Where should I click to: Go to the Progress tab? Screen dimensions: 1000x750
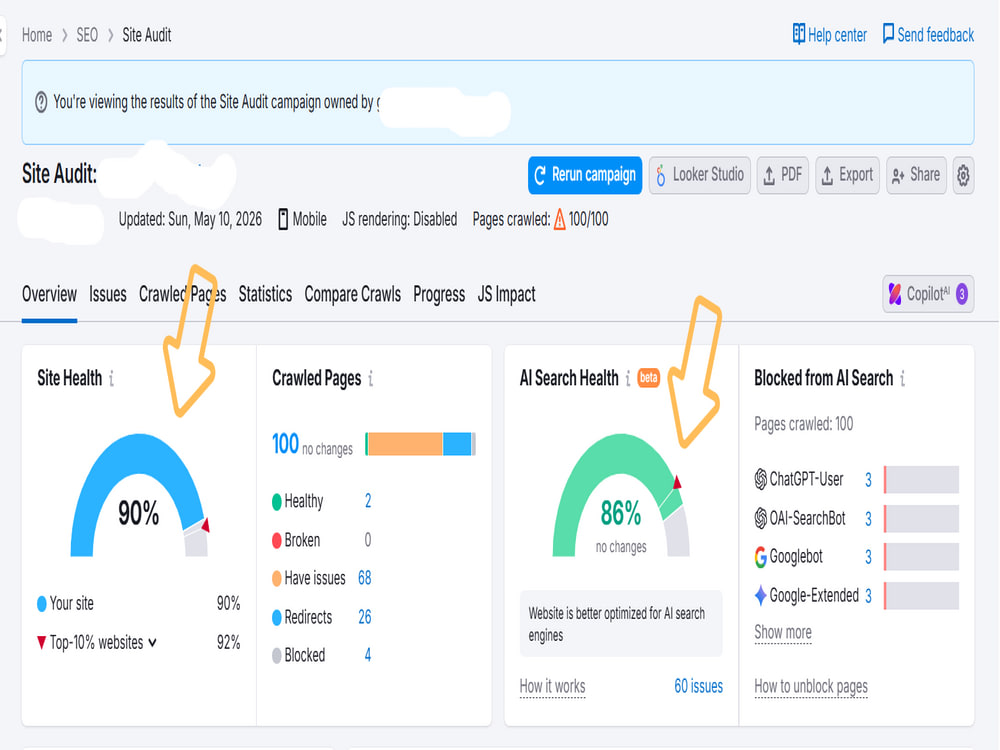[x=439, y=295]
